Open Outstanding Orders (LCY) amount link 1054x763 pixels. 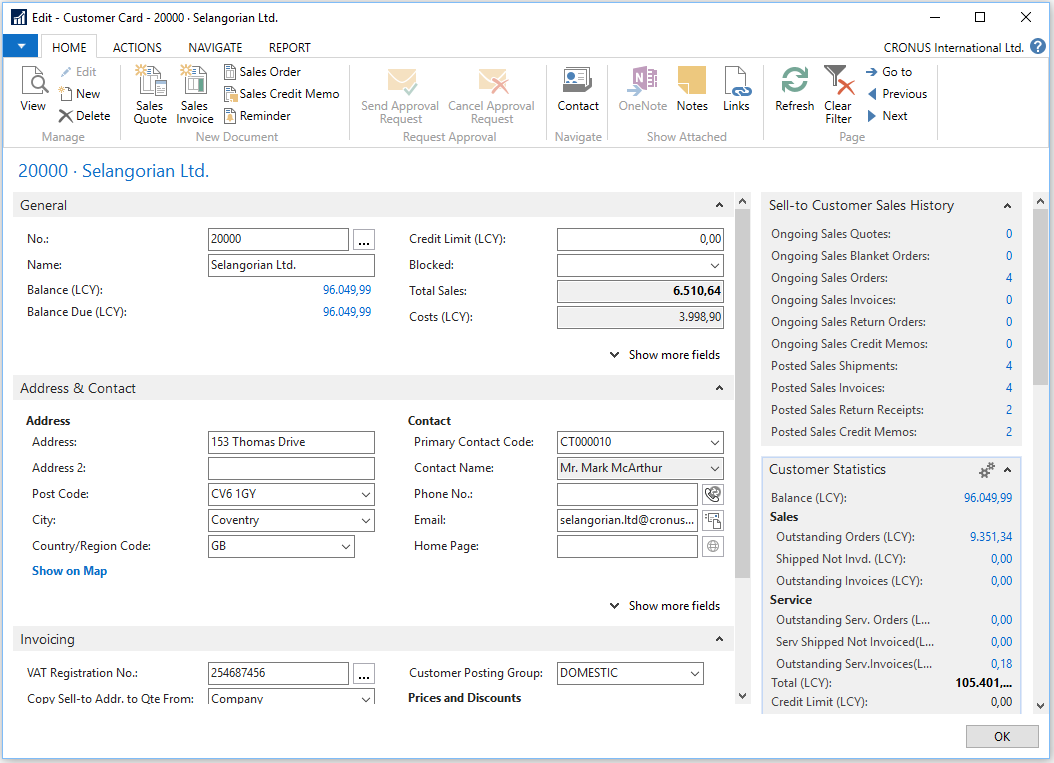(991, 537)
